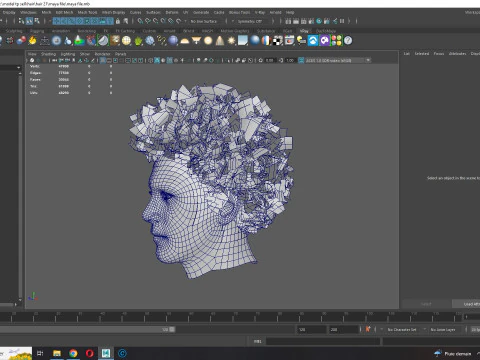Click the grid-lined sphere shelf icon
Viewport: 480px width, 360px height.
click(126, 41)
